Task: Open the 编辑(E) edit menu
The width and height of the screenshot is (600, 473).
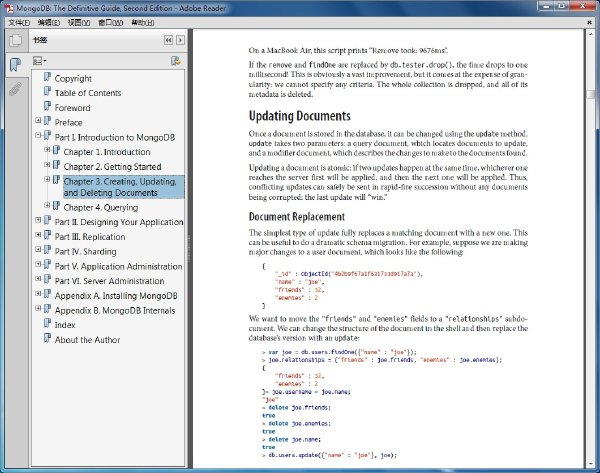Action: (49, 23)
